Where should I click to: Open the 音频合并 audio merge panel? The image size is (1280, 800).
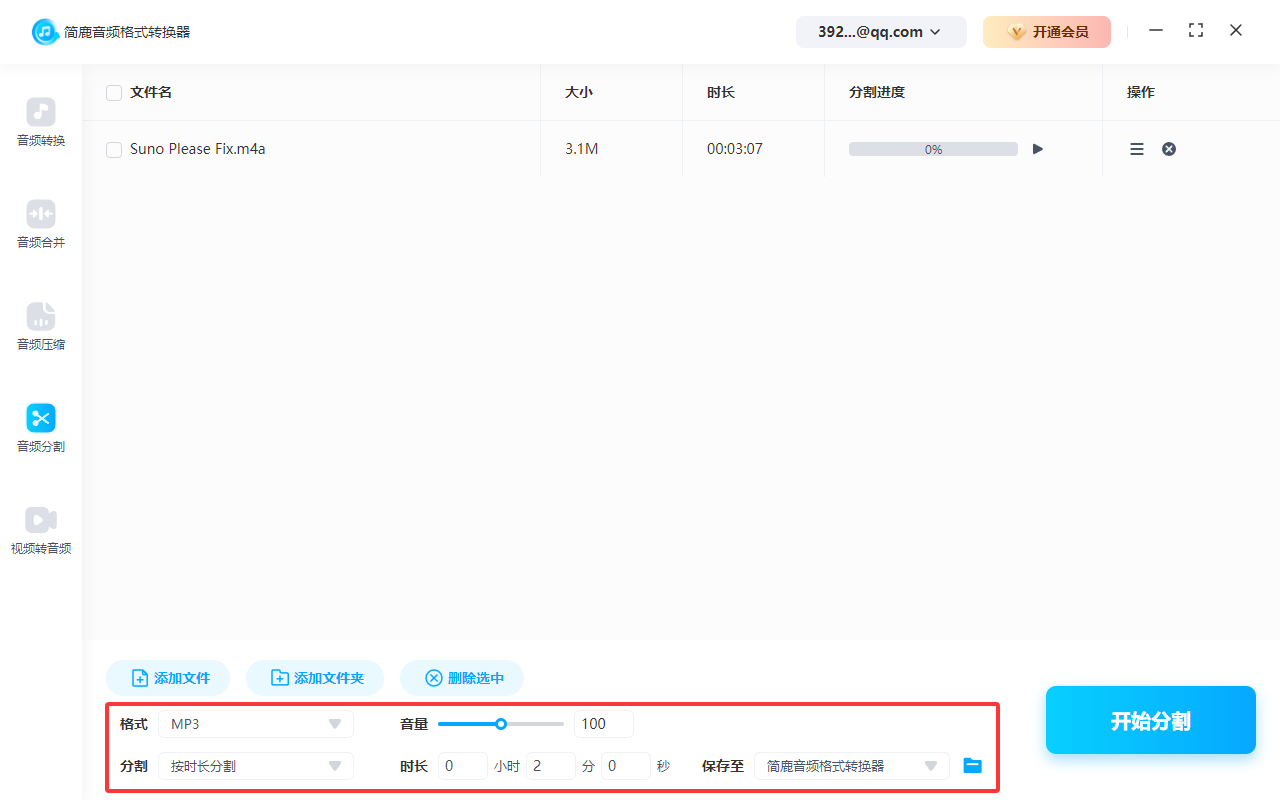click(x=40, y=224)
